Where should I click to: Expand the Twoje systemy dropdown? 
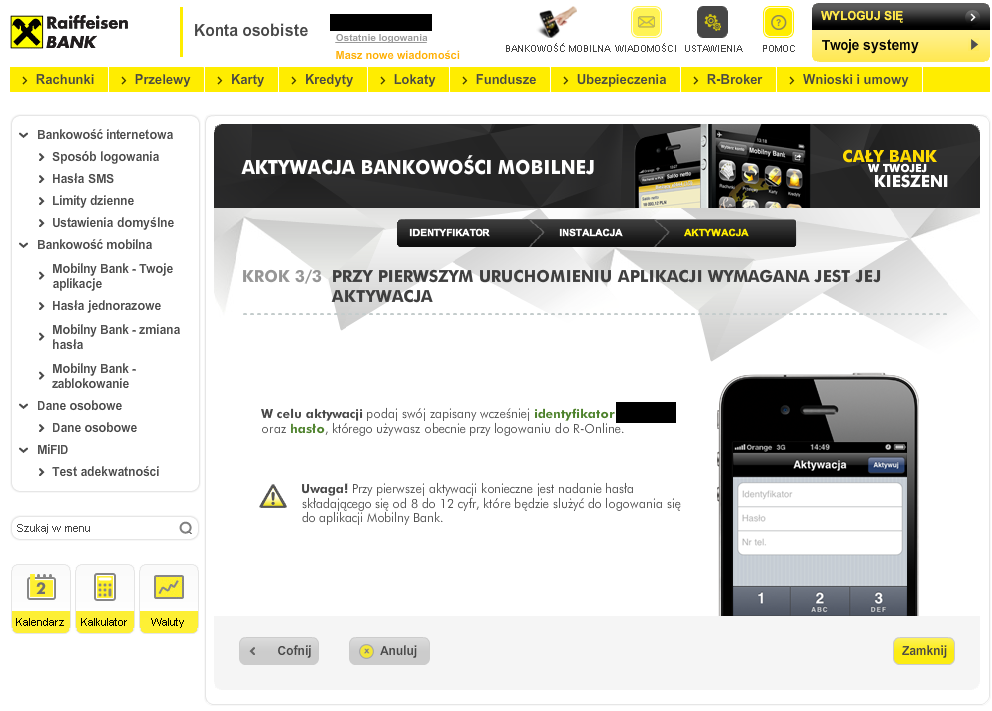[900, 46]
